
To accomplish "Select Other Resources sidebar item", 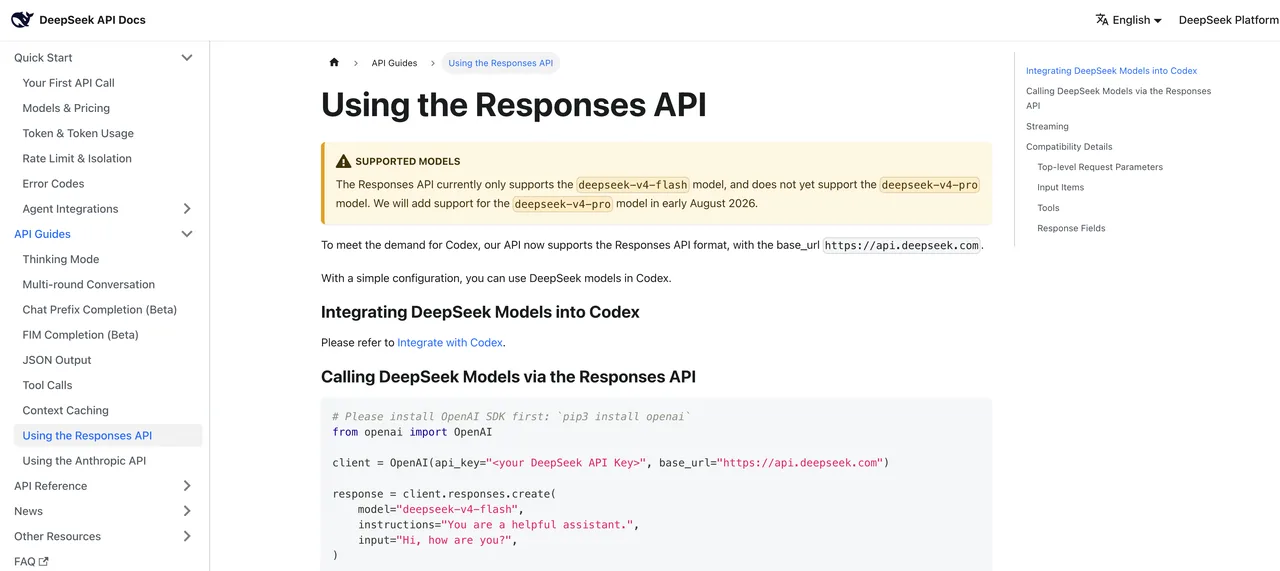I will point(57,536).
